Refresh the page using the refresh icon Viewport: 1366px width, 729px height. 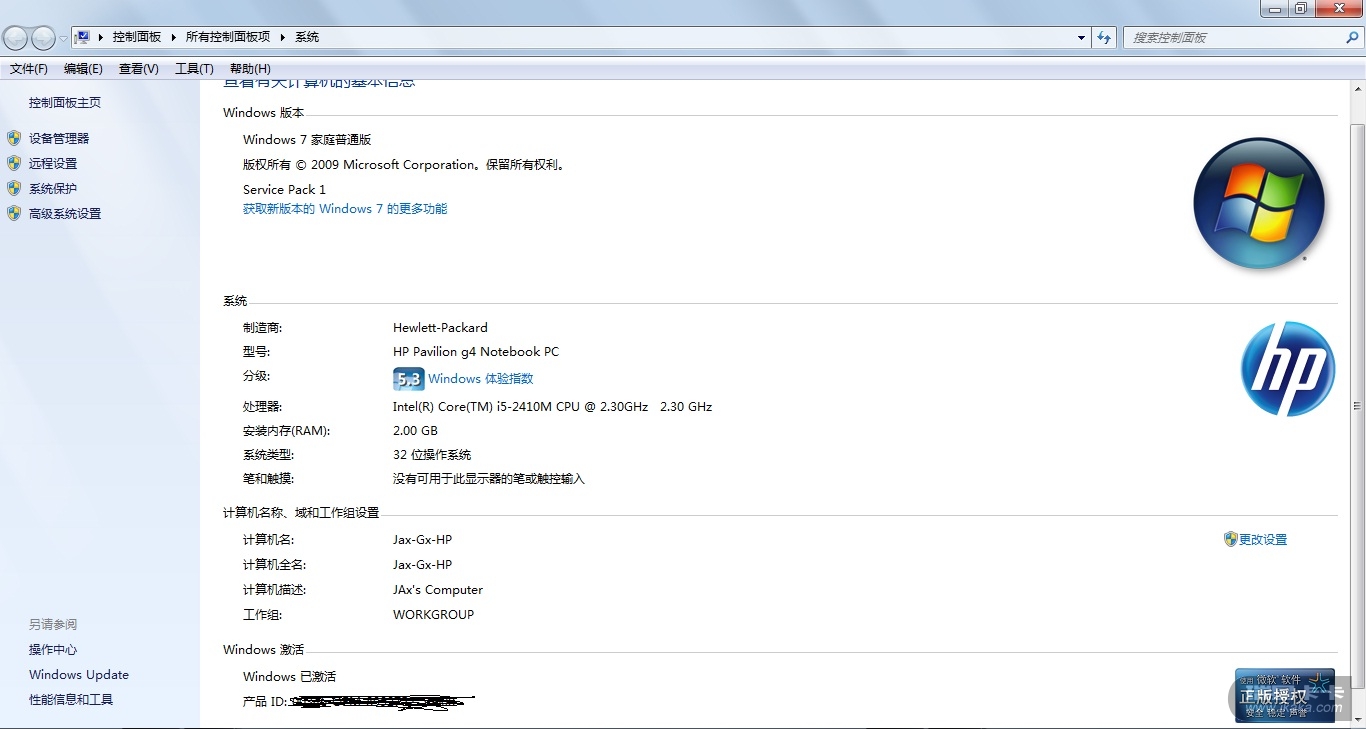pos(1104,38)
